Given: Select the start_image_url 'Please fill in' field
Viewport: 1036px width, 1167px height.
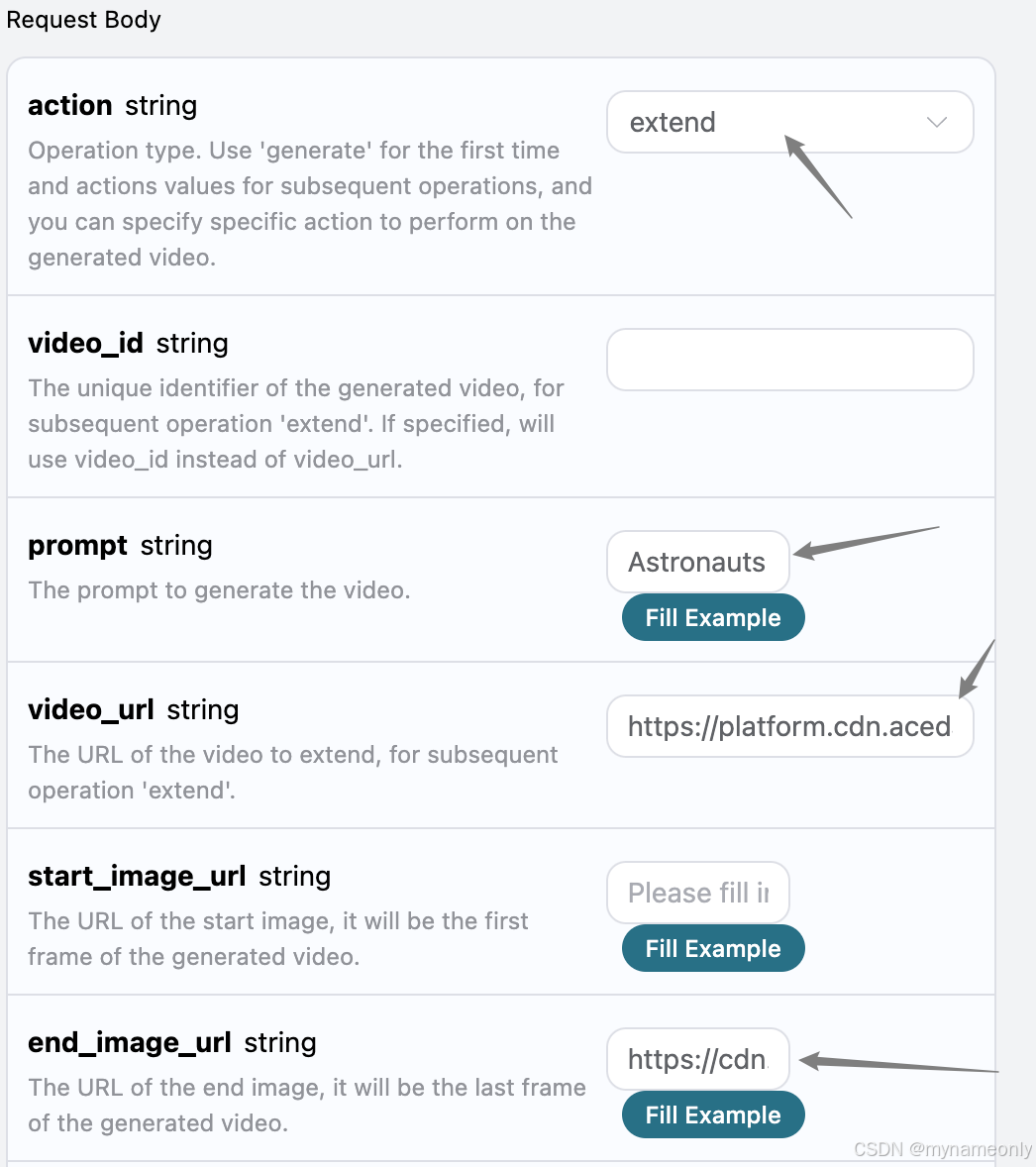Looking at the screenshot, I should tap(697, 893).
